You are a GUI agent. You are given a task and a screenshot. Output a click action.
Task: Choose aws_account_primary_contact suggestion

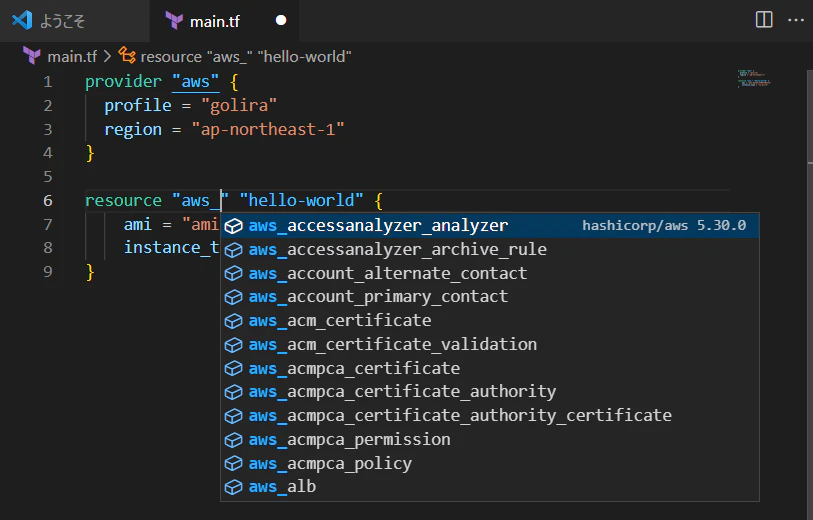click(x=490, y=297)
